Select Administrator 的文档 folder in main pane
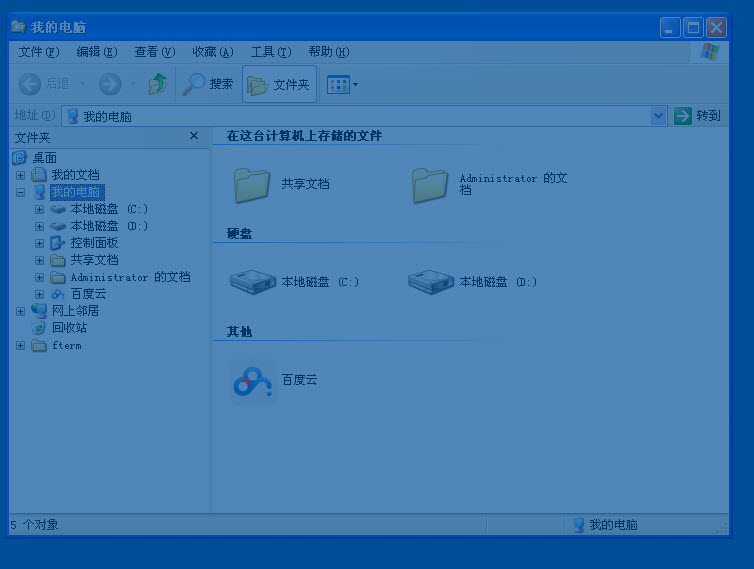This screenshot has width=754, height=569. click(x=490, y=185)
